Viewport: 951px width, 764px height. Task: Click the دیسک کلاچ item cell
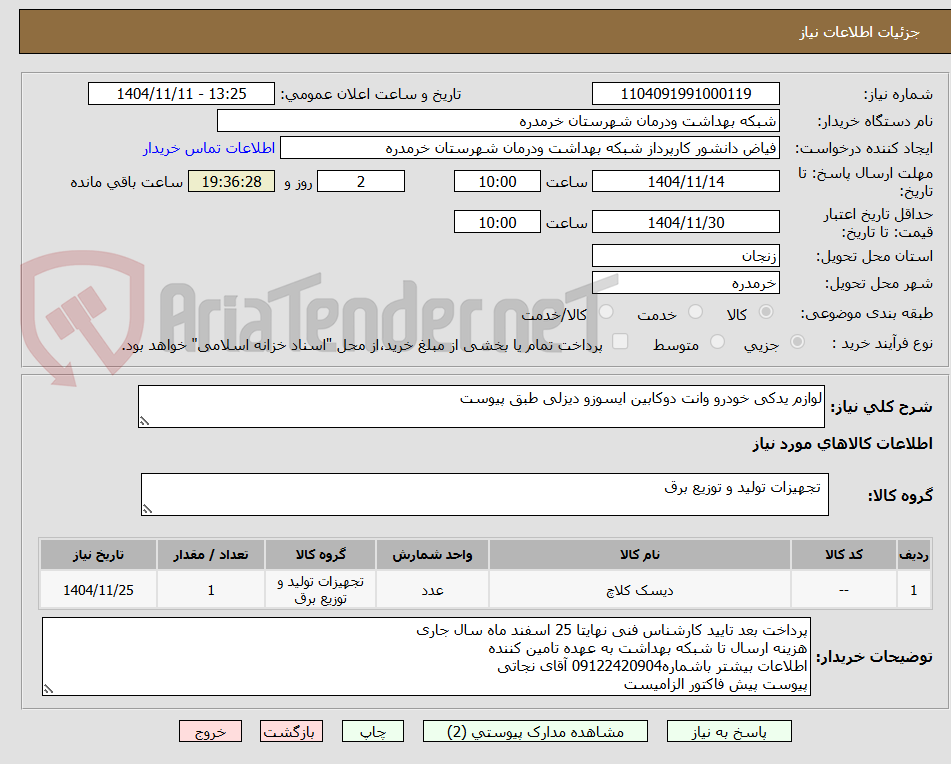[x=640, y=590]
